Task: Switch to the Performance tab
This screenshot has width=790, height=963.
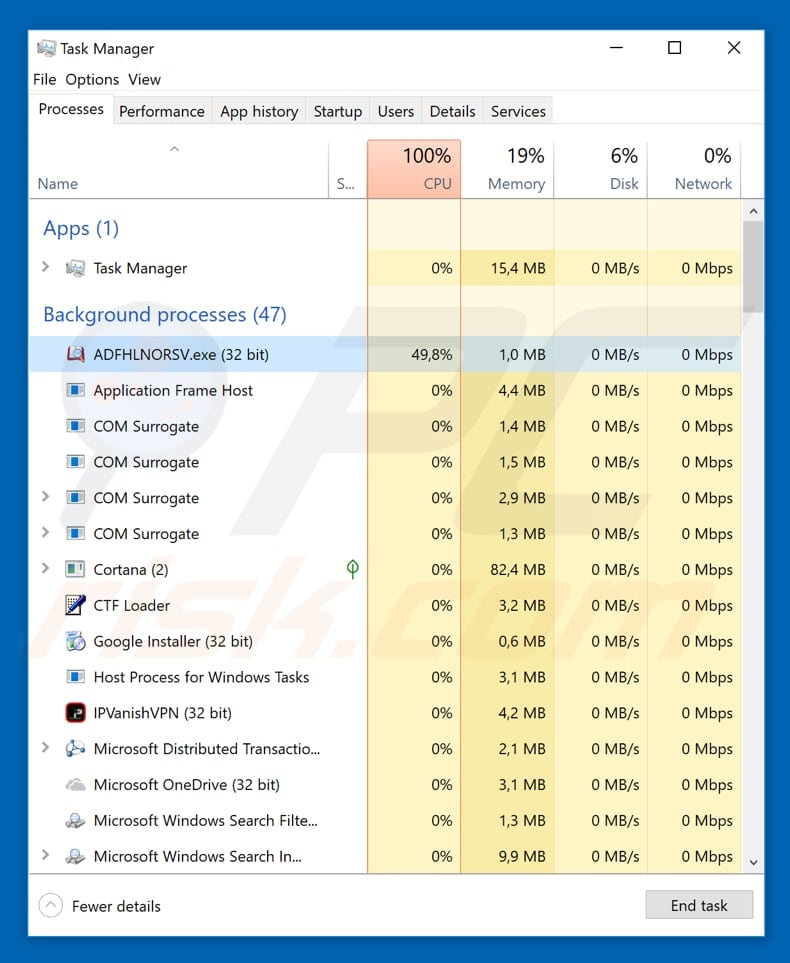Action: [x=162, y=111]
